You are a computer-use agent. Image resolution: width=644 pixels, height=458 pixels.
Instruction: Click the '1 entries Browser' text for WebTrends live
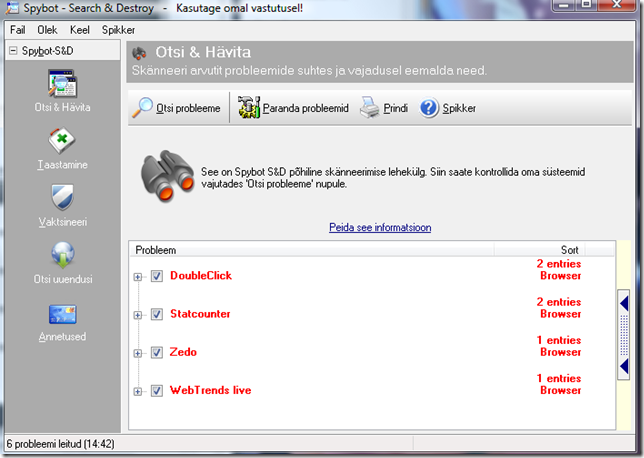click(559, 384)
